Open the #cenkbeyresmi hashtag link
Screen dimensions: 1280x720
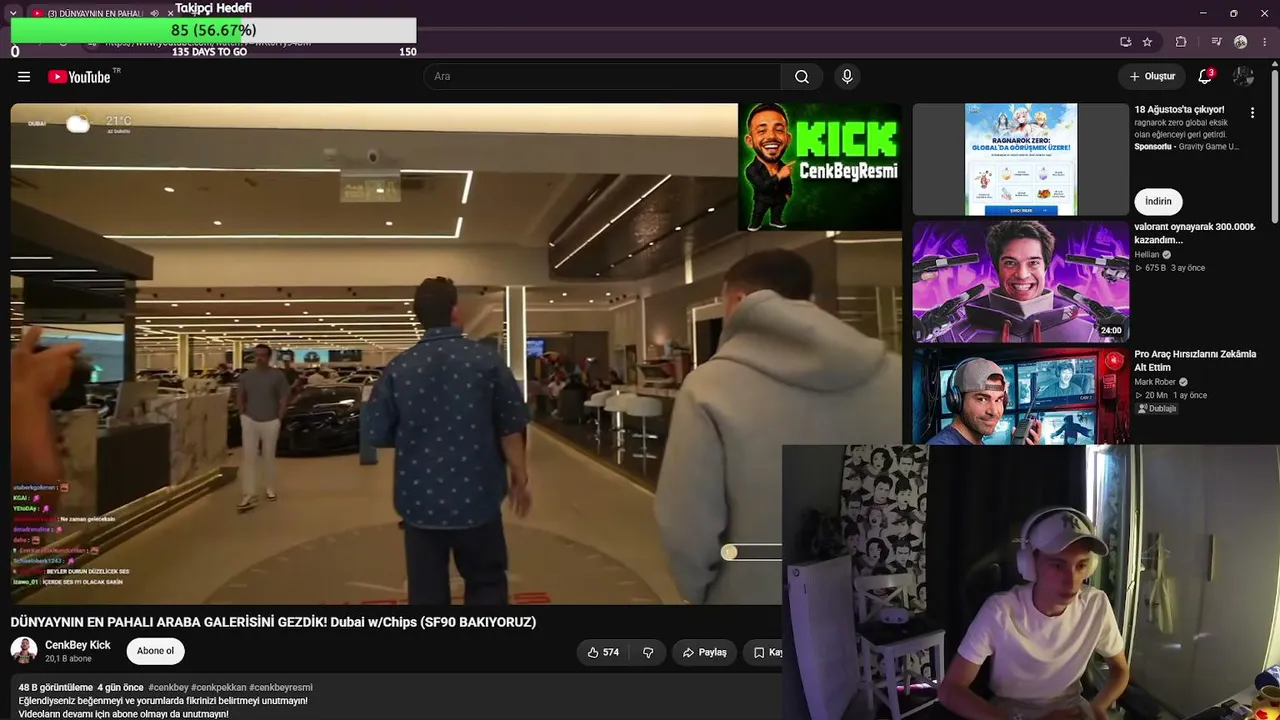pos(281,688)
